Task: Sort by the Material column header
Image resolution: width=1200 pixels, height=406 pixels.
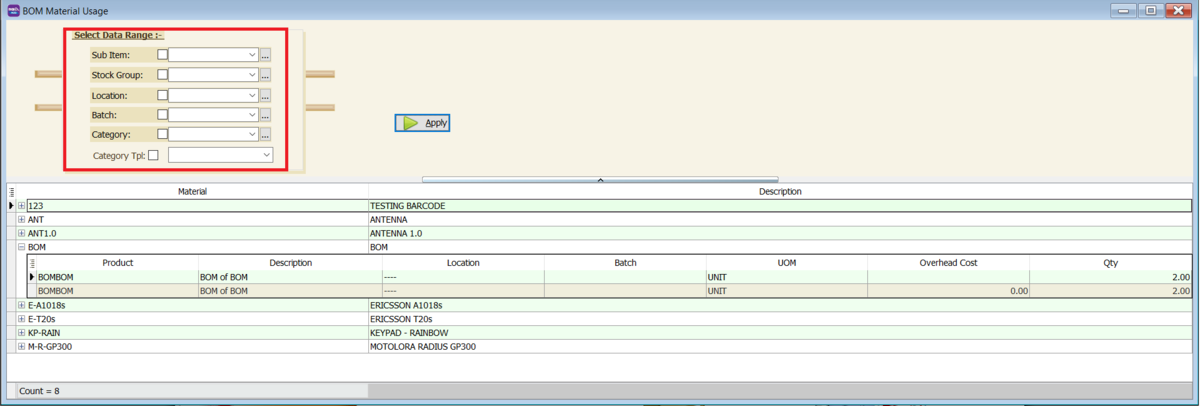Action: [192, 191]
